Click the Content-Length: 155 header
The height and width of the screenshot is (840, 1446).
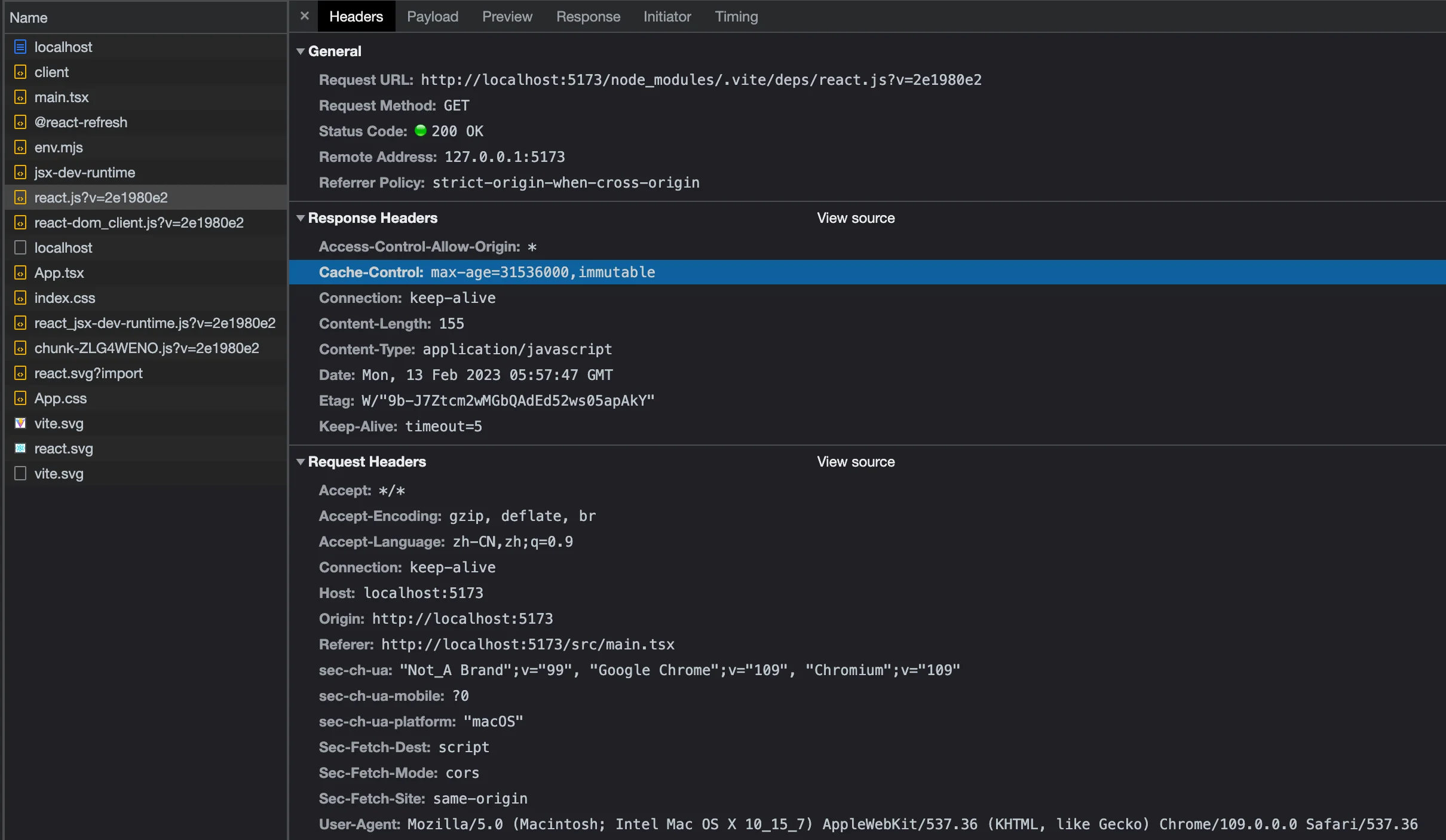point(391,323)
